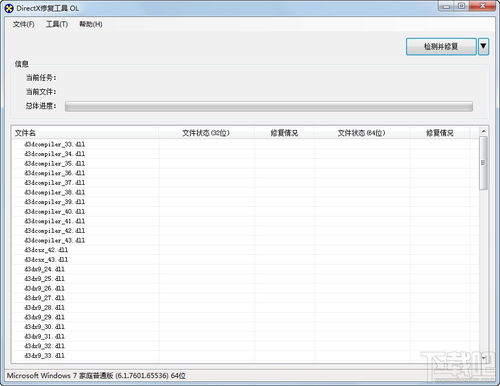Viewport: 500px width, 386px height.
Task: Open the 文件(F) menu
Action: click(x=24, y=24)
